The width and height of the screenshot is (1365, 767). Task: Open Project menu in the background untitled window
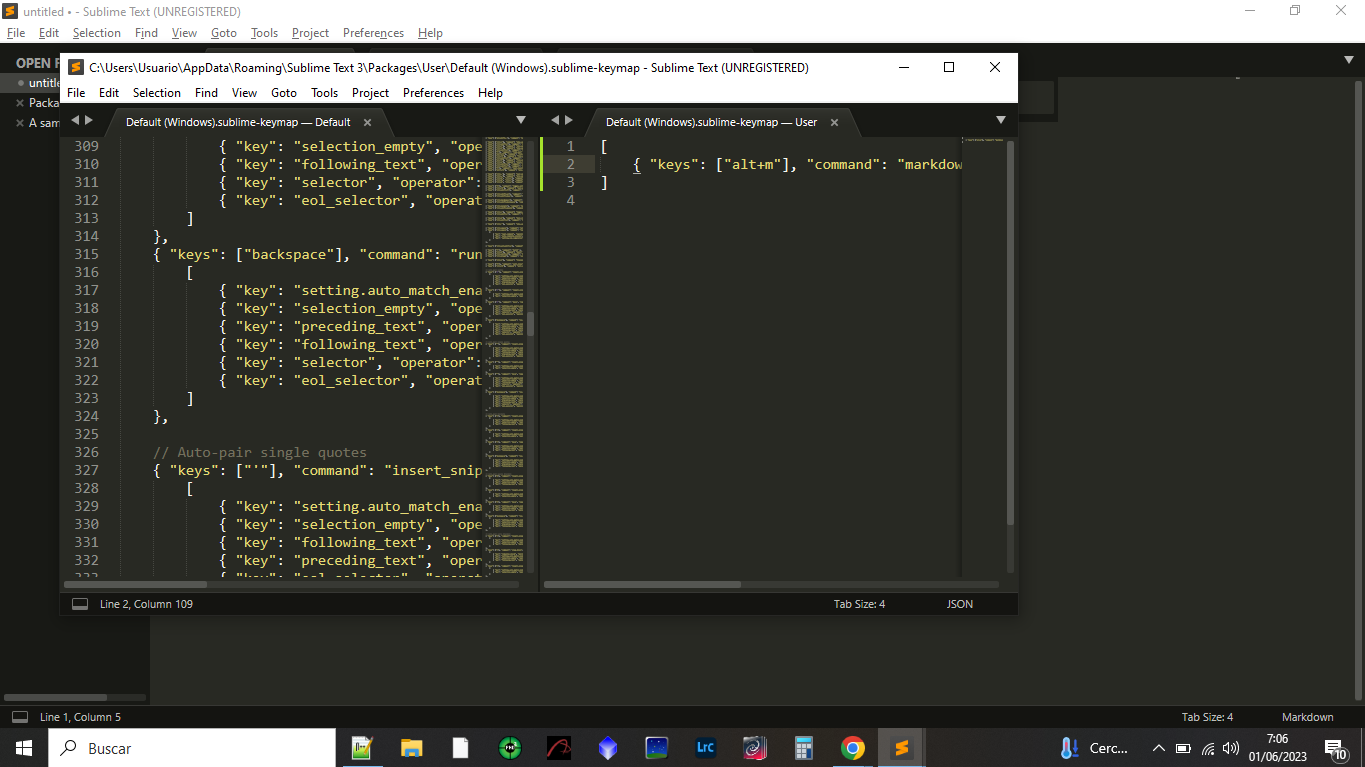point(310,33)
